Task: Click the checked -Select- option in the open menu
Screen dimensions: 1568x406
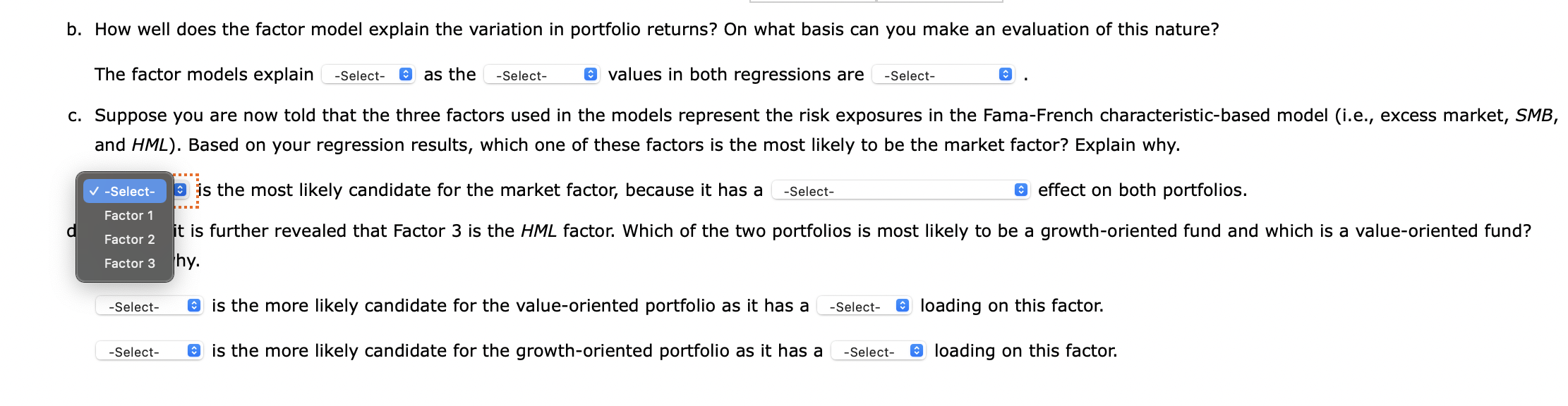Action: [x=126, y=190]
